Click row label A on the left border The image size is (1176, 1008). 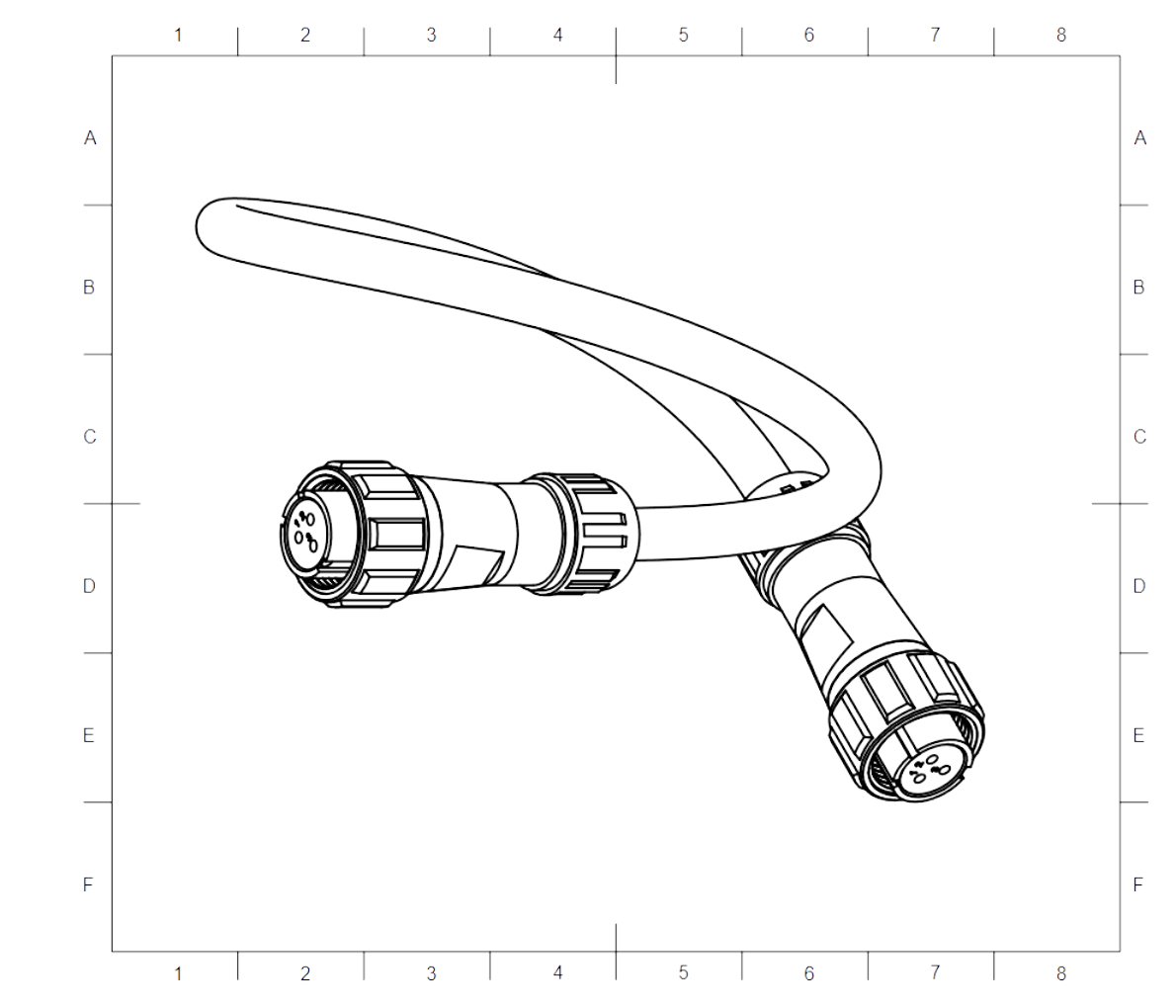(x=89, y=138)
